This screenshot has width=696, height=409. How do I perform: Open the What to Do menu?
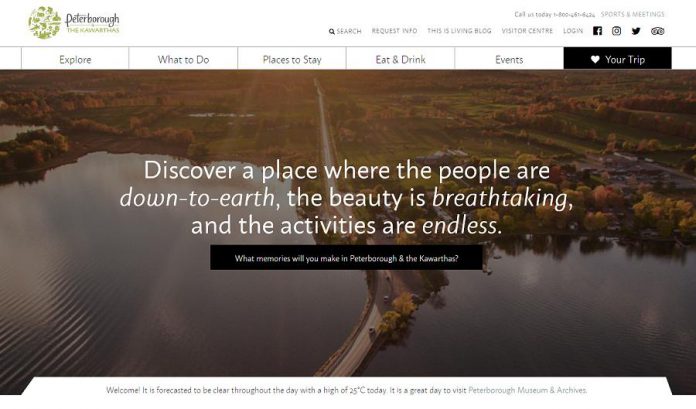point(183,59)
